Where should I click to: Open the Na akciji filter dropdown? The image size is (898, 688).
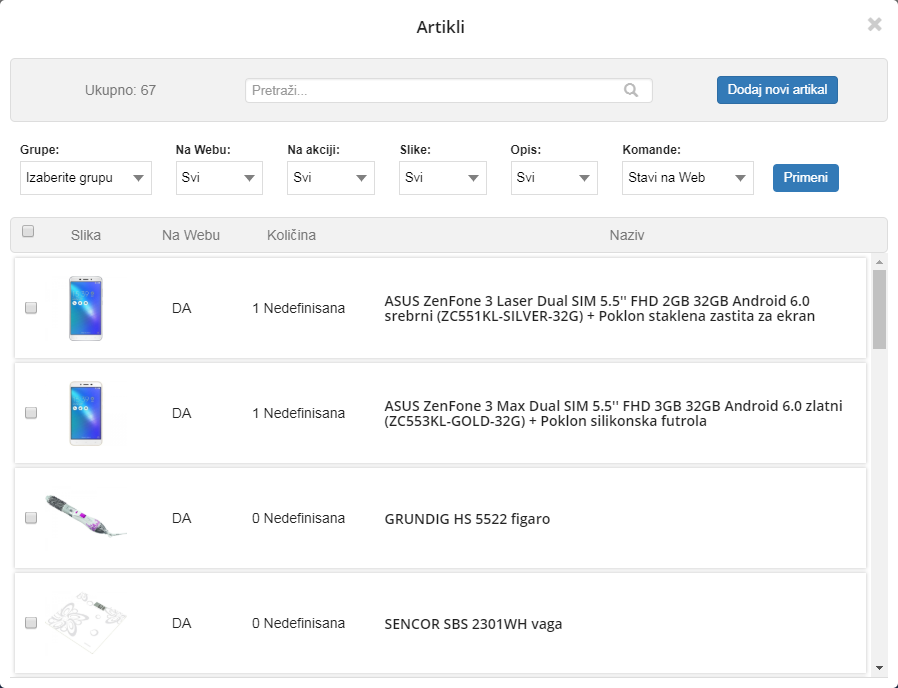tap(331, 178)
